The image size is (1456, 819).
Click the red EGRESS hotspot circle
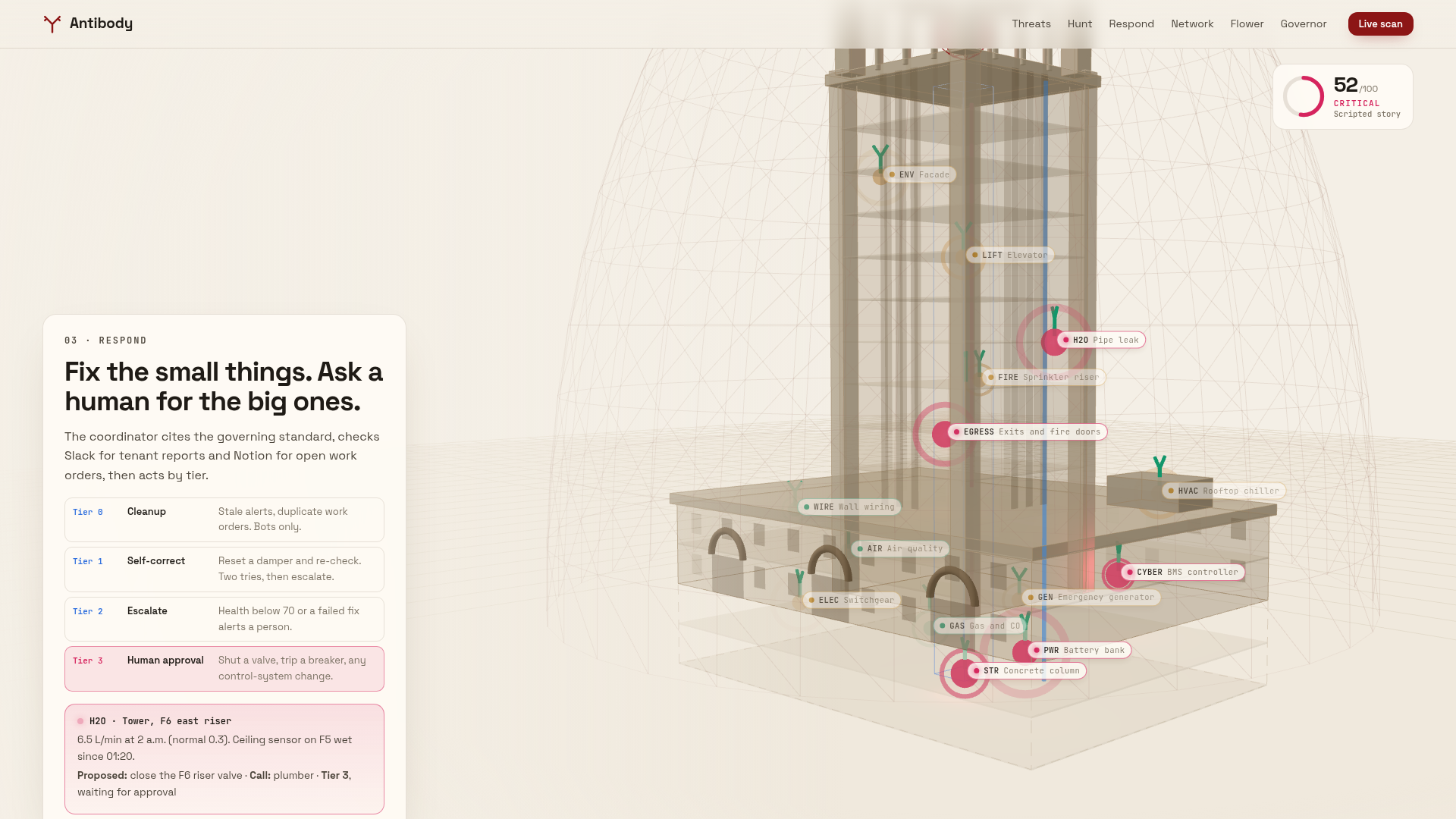coord(944,434)
